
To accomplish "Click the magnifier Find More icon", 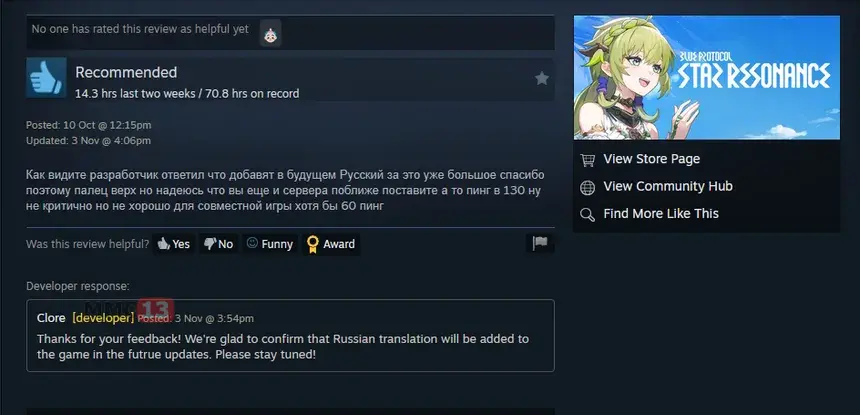I will click(587, 215).
